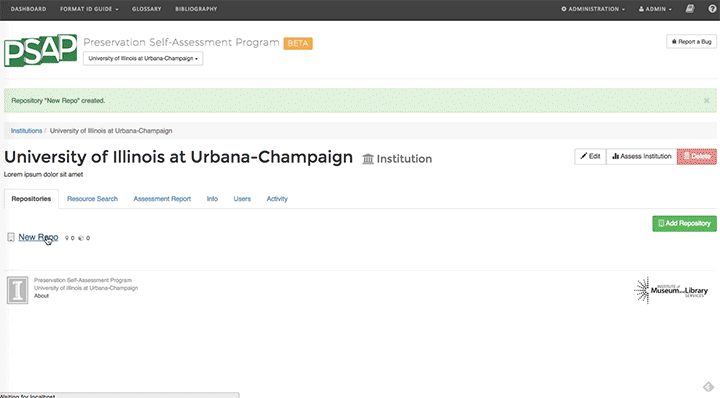720x398 pixels.
Task: Open the Bibliography page
Action: click(x=196, y=9)
